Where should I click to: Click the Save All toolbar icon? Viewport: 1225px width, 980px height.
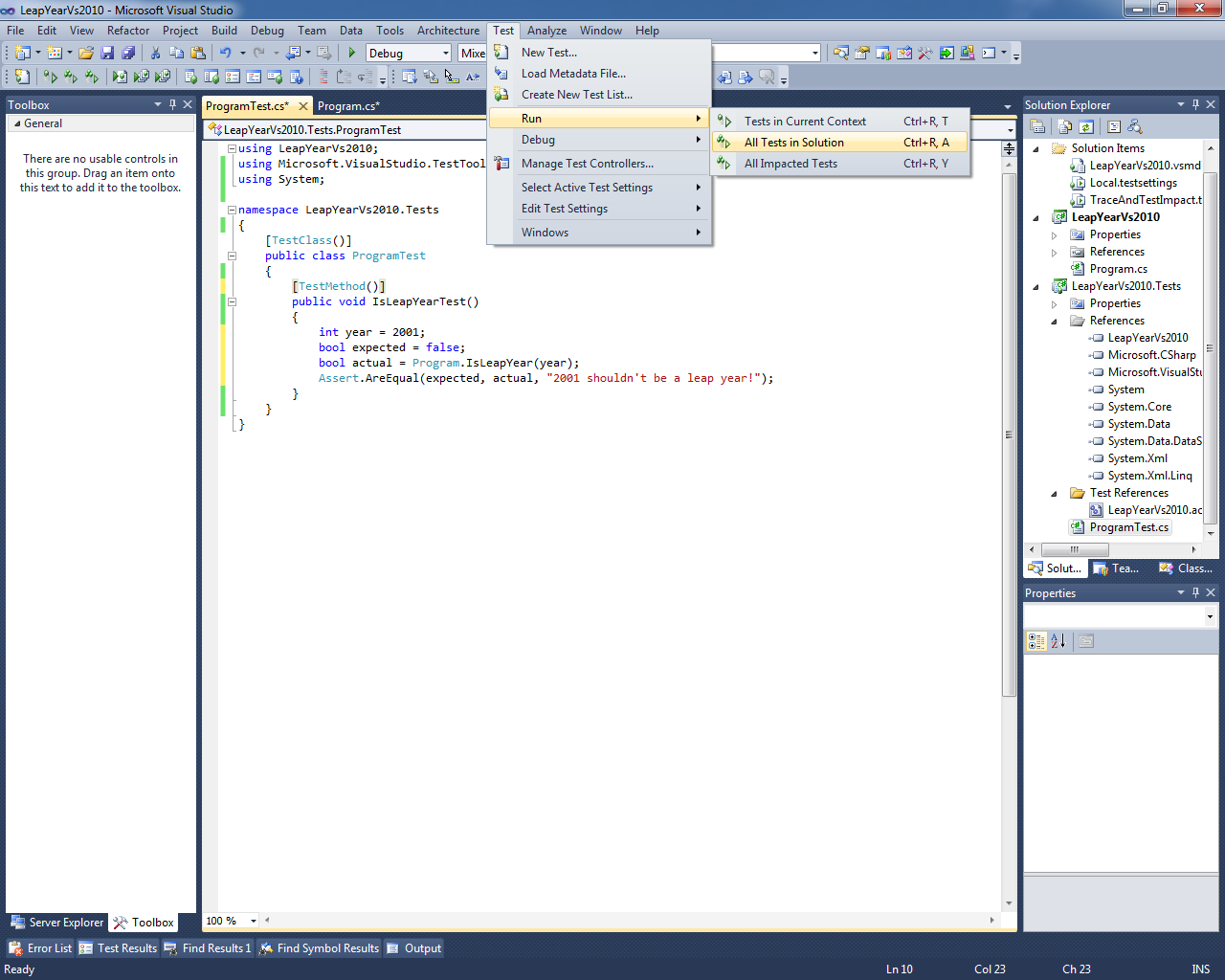pyautogui.click(x=128, y=54)
